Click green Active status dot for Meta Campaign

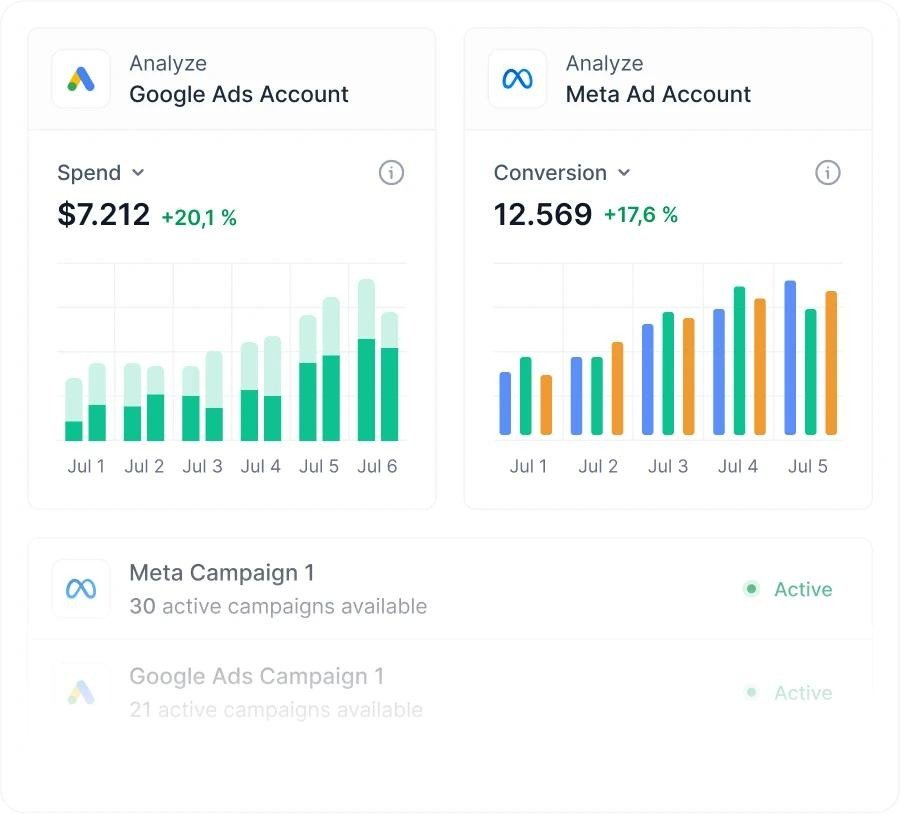751,589
